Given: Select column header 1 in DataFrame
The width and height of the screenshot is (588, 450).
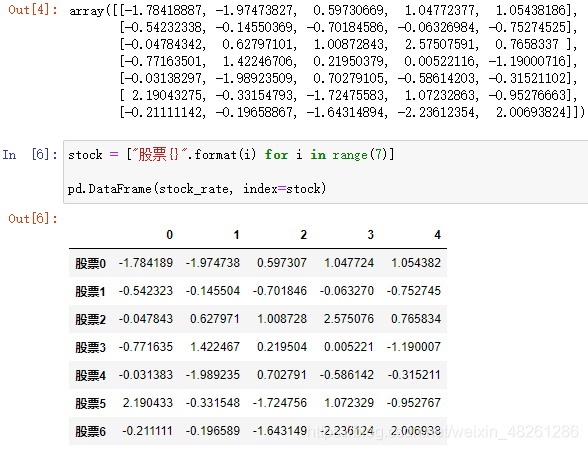Looking at the screenshot, I should (236, 235).
